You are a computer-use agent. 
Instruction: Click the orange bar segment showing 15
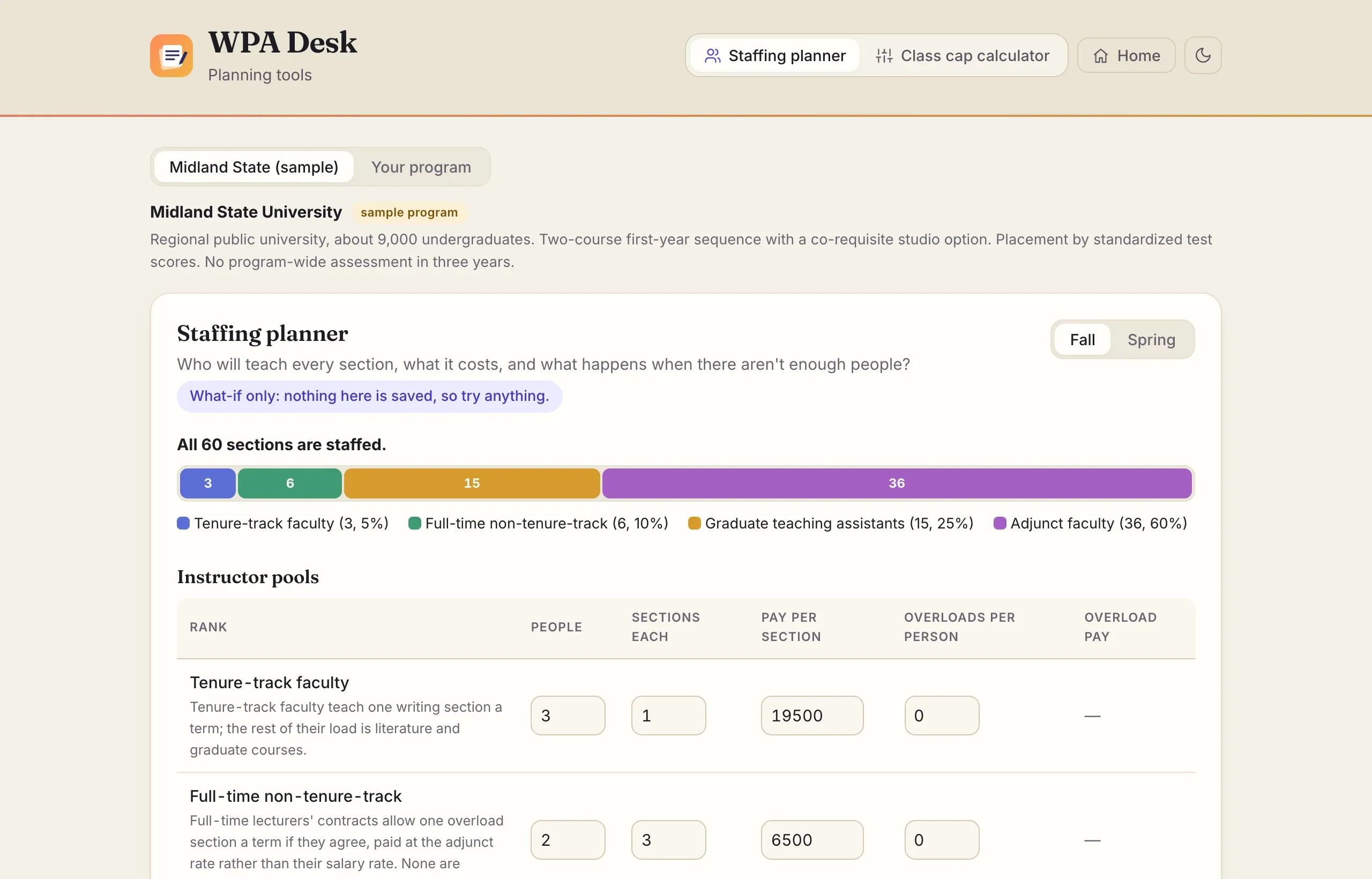pos(472,483)
